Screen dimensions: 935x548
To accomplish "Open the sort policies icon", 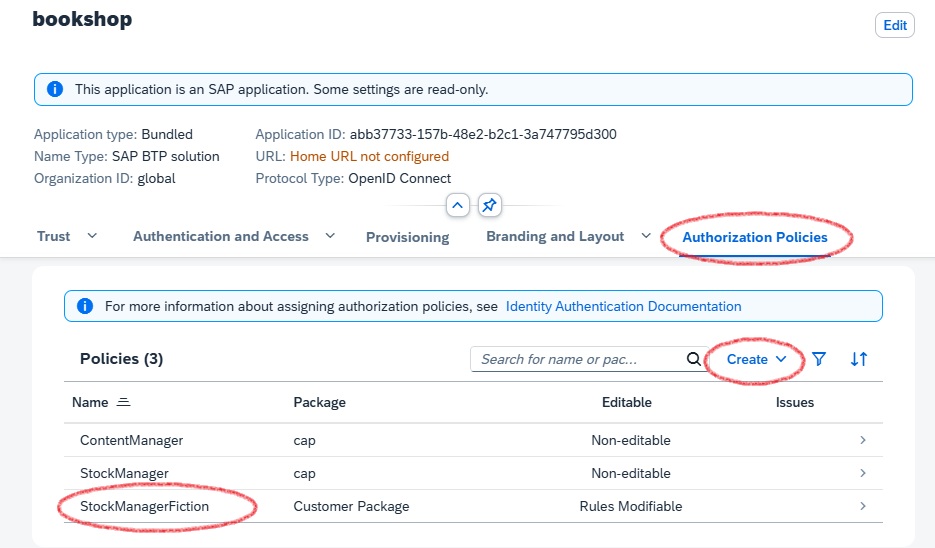I will coord(859,359).
